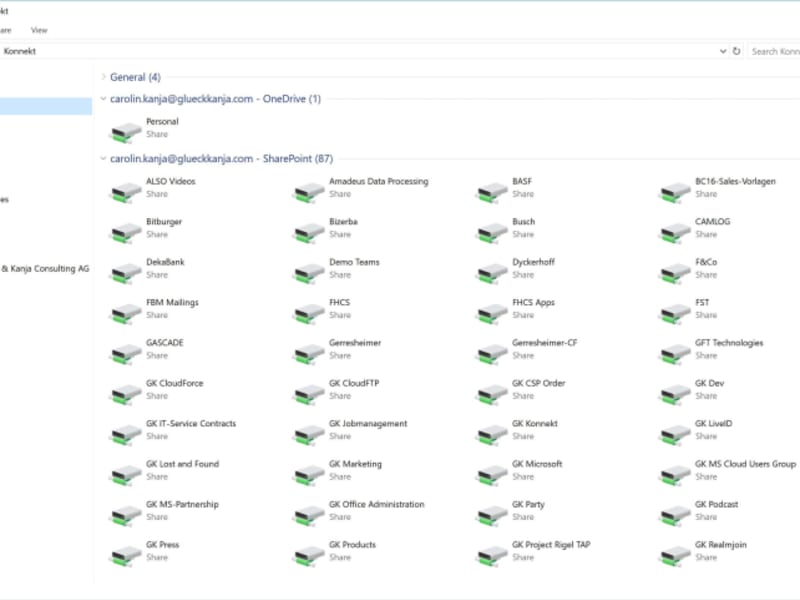Select the GK MS-Partnership share name
Viewport: 800px width, 600px height.
(182, 504)
